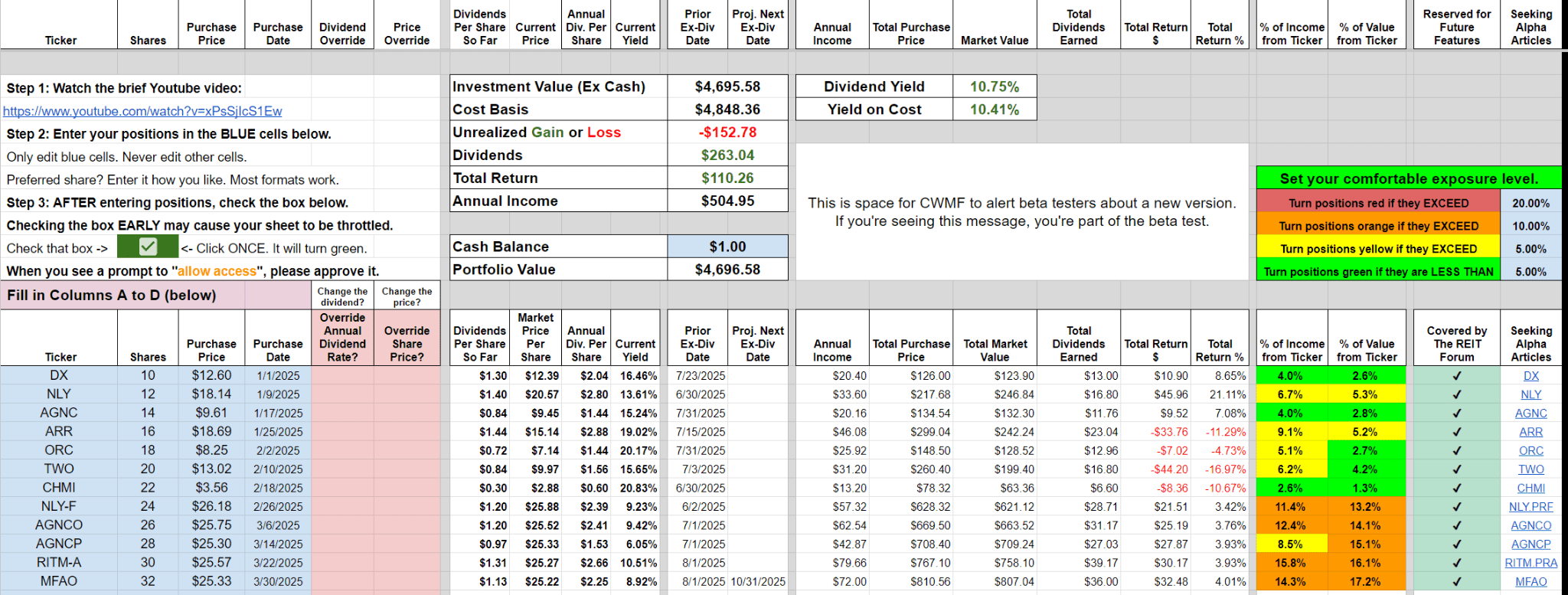The image size is (1568, 595).
Task: Click the MFAO Seeking Alpha articles link
Action: pos(1530,581)
